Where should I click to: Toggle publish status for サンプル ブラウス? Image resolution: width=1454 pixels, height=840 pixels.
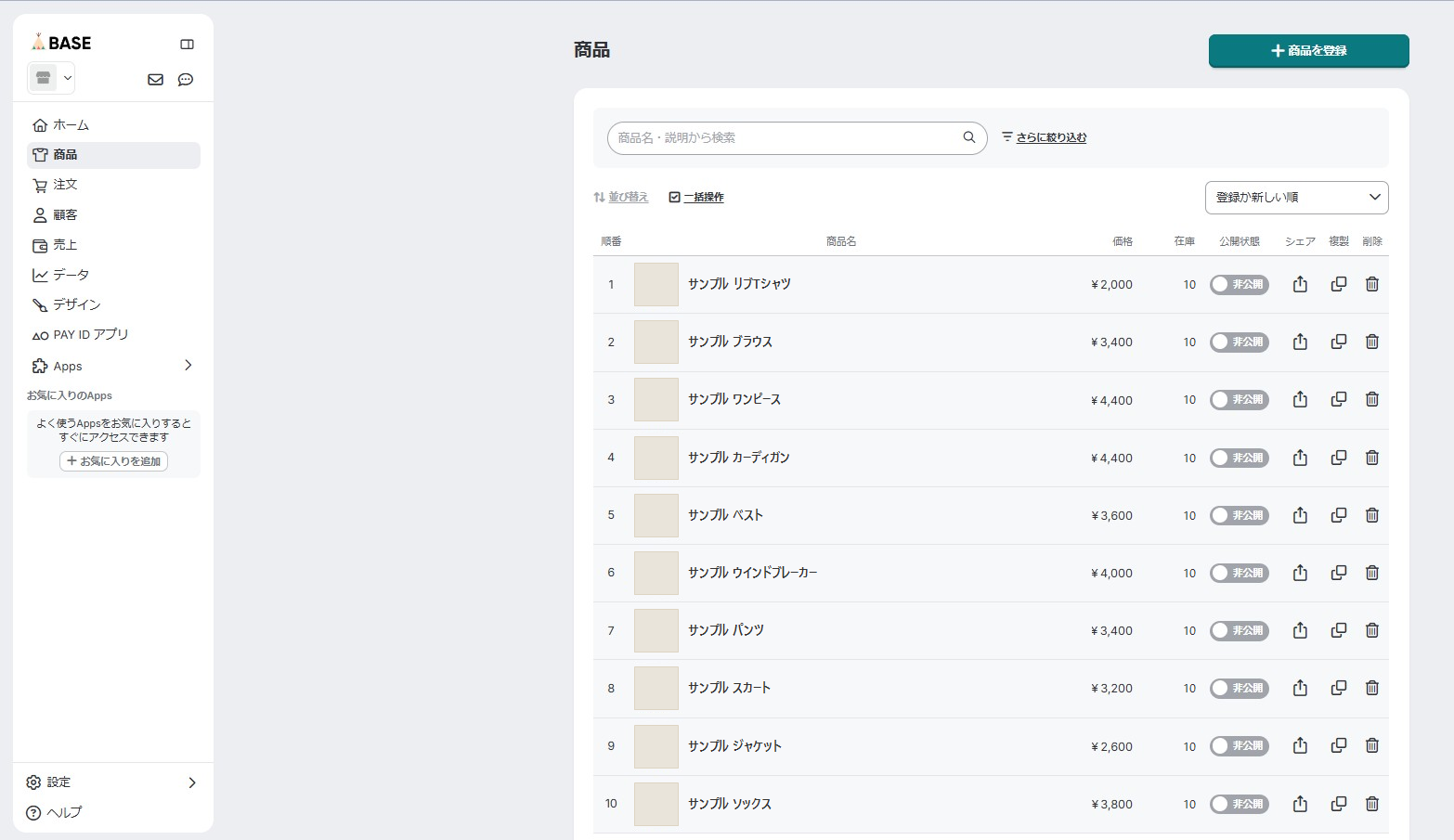(1239, 342)
